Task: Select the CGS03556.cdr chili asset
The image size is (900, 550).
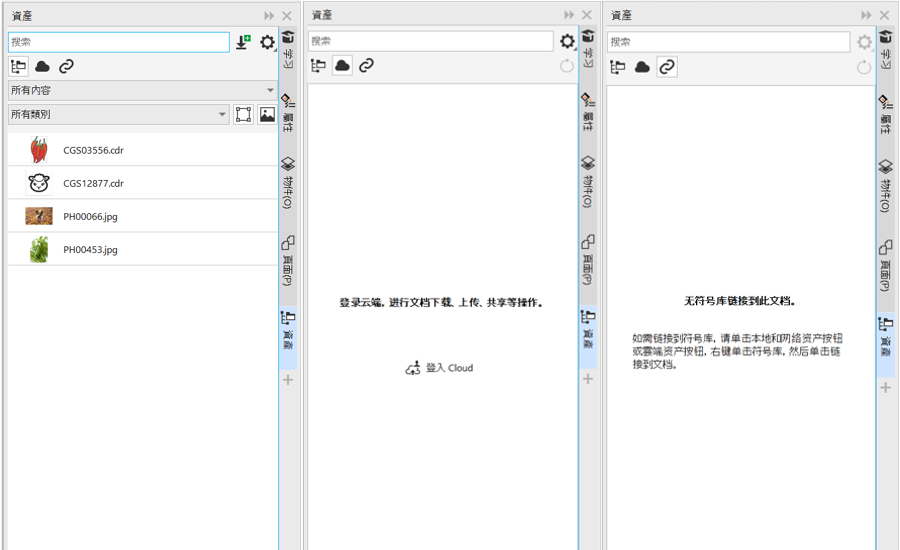Action: pos(93,150)
